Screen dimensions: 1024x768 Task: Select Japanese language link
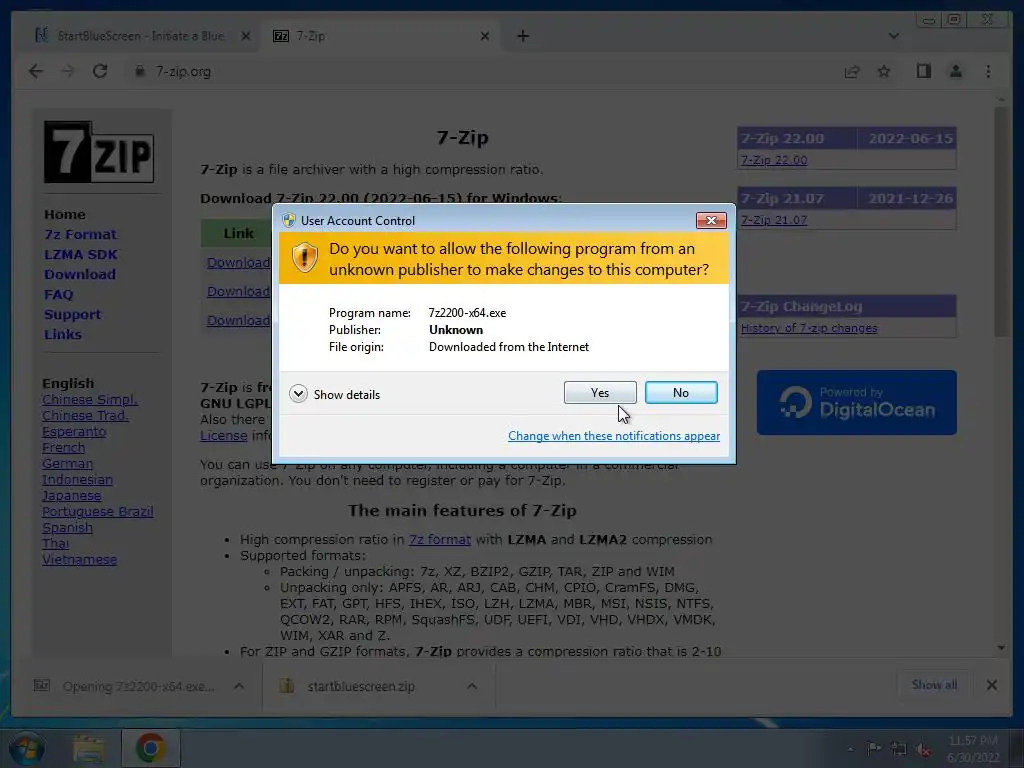click(71, 496)
